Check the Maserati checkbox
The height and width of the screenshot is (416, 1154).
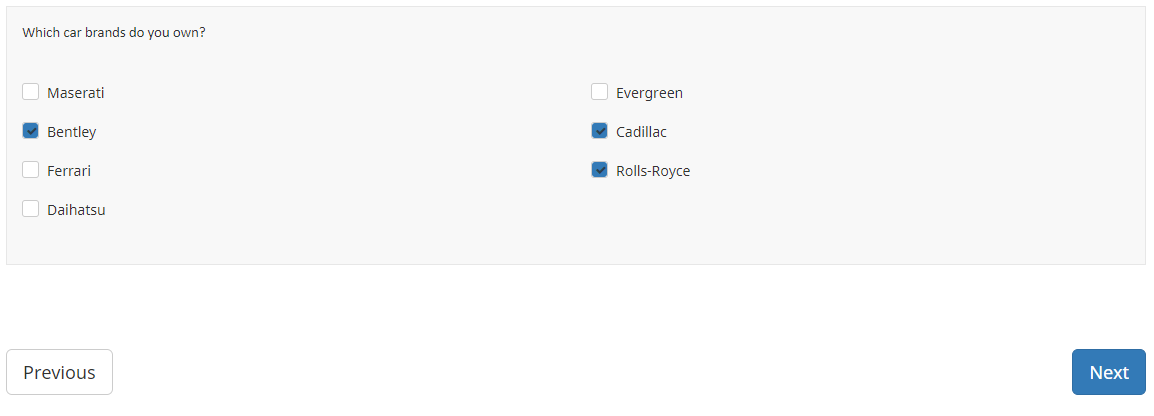point(31,92)
